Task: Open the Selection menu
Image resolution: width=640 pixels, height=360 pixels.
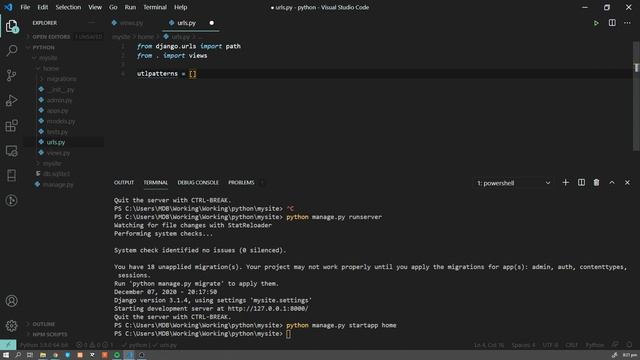Action: point(68,7)
